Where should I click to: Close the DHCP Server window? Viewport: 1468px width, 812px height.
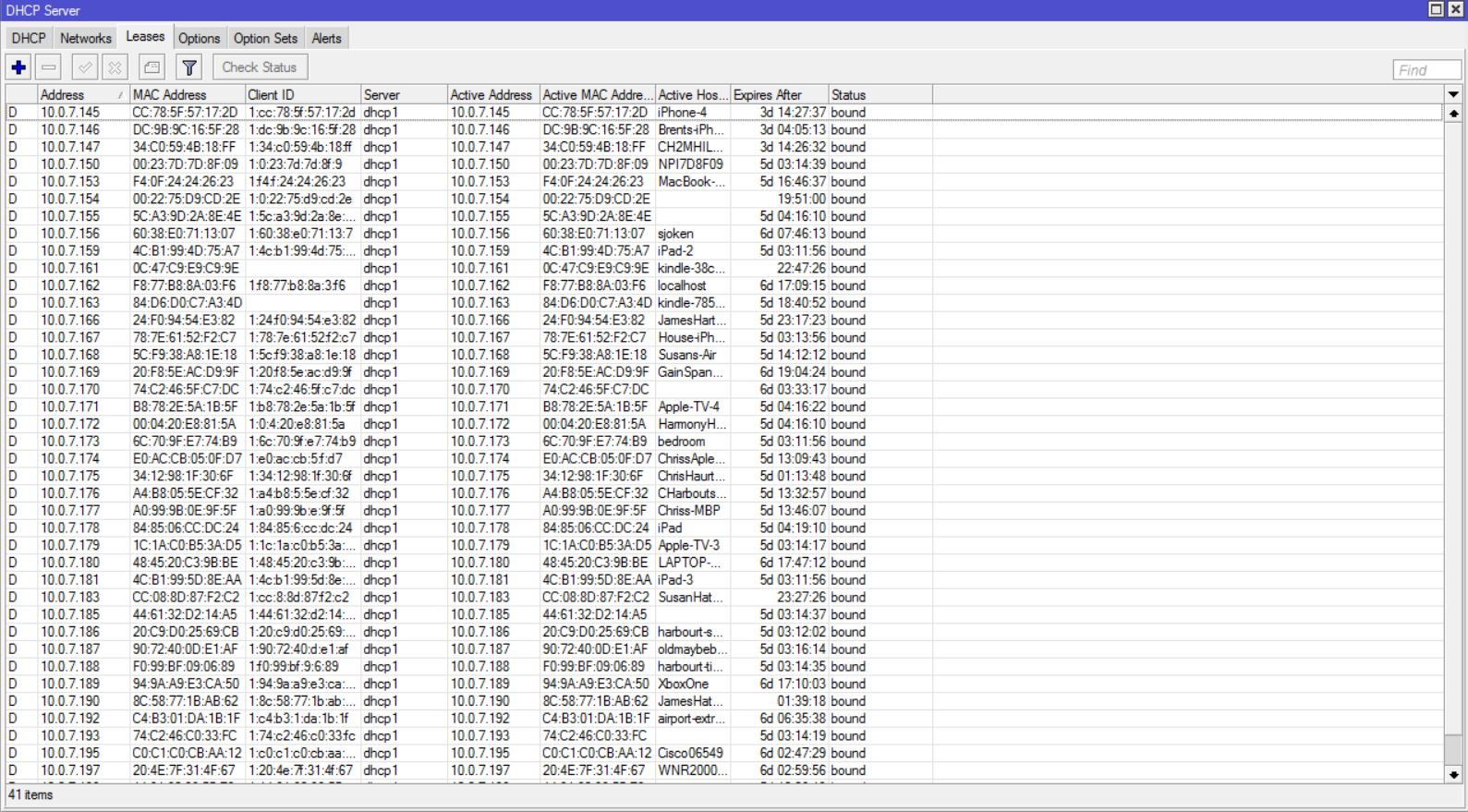tap(1456, 9)
